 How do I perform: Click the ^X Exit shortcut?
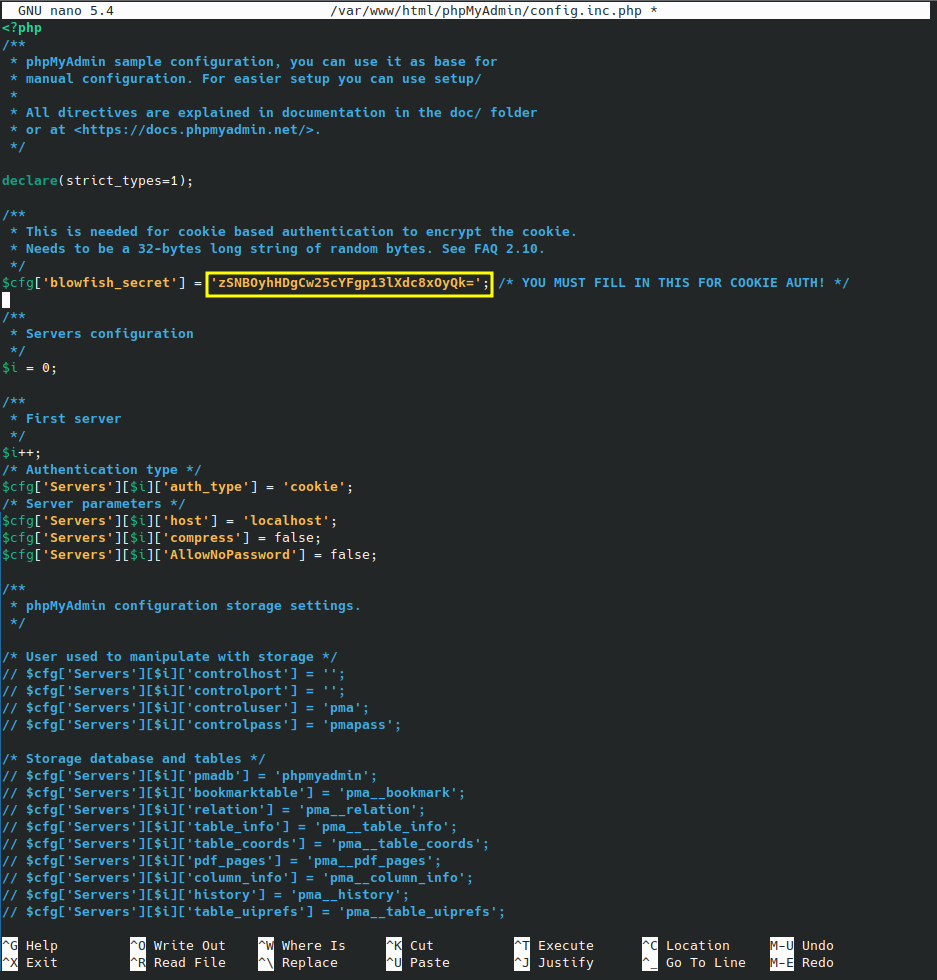point(30,962)
